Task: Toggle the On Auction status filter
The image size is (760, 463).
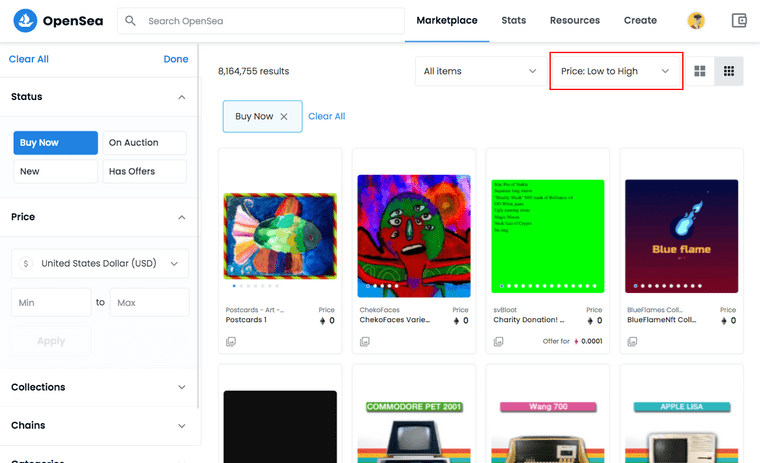Action: [x=144, y=143]
